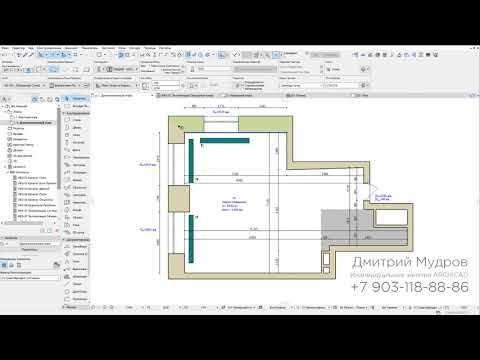Select the Railing (Ограждение) tool
Screen dimensions: 480x360
tap(76, 173)
